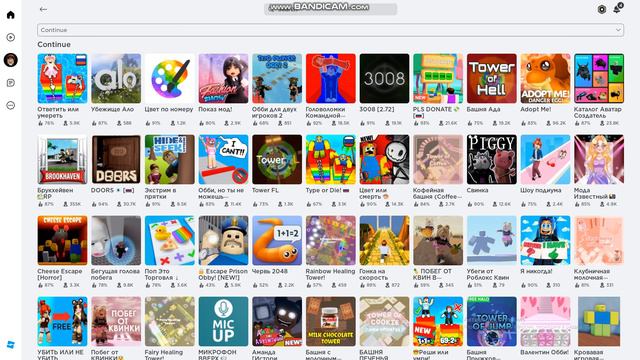Open the Tower of Jump thumbnail
This screenshot has height=360, width=640.
pyautogui.click(x=491, y=321)
